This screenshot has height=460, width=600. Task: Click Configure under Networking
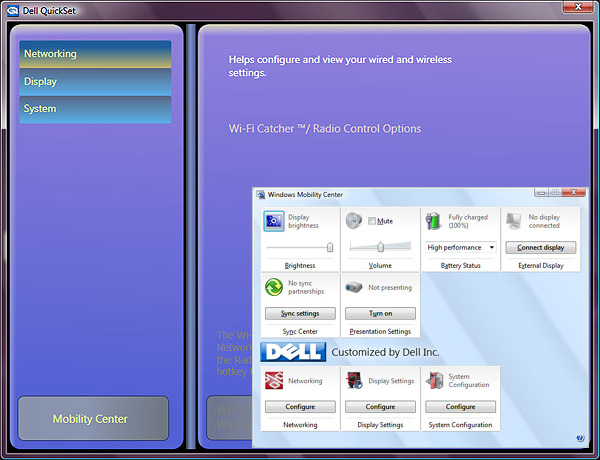pos(300,407)
